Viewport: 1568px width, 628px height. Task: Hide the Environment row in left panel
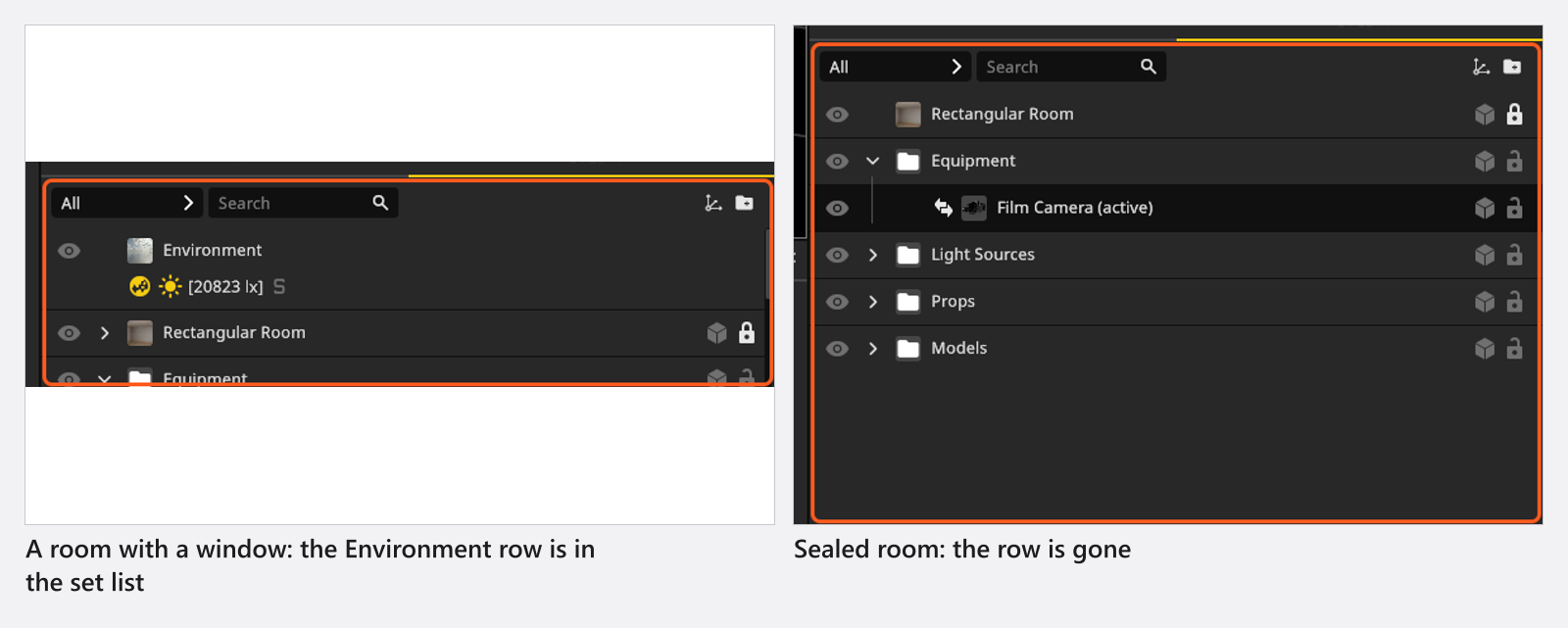pyautogui.click(x=69, y=251)
